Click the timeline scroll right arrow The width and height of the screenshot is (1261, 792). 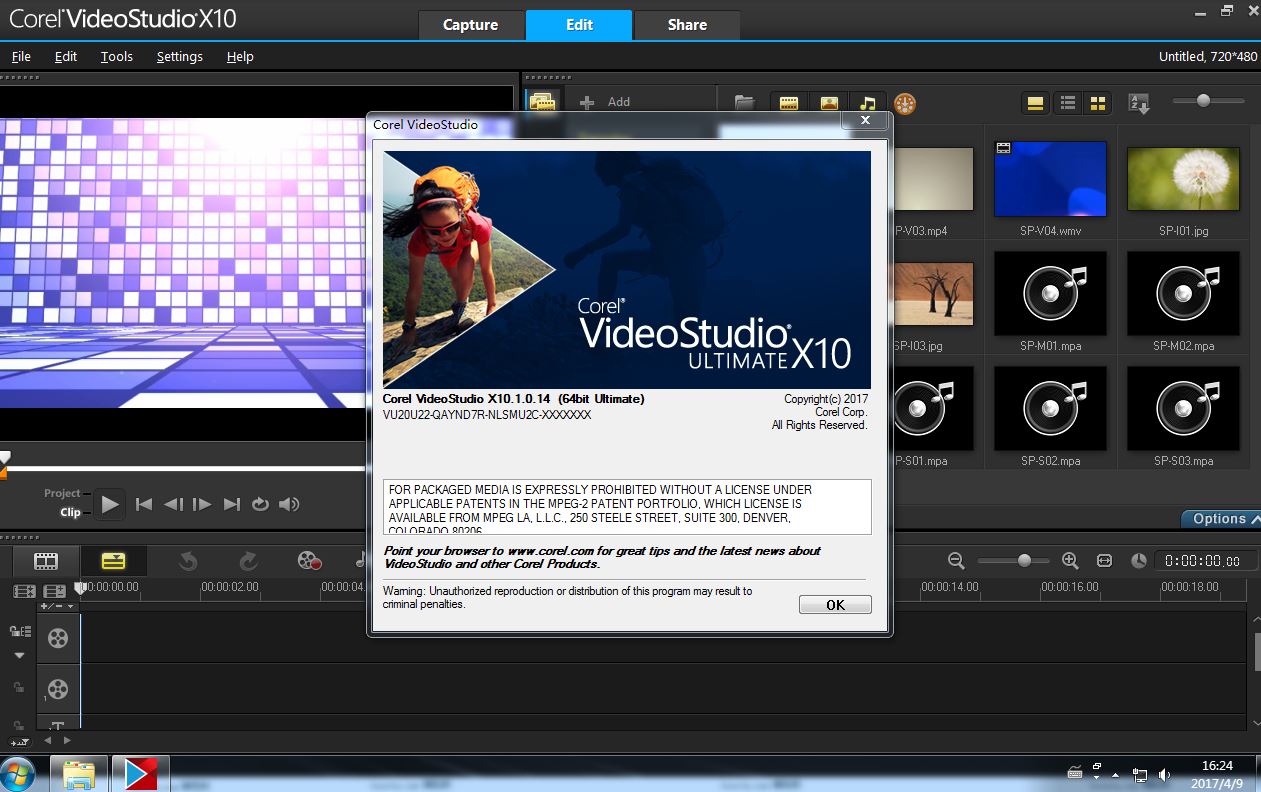[67, 741]
